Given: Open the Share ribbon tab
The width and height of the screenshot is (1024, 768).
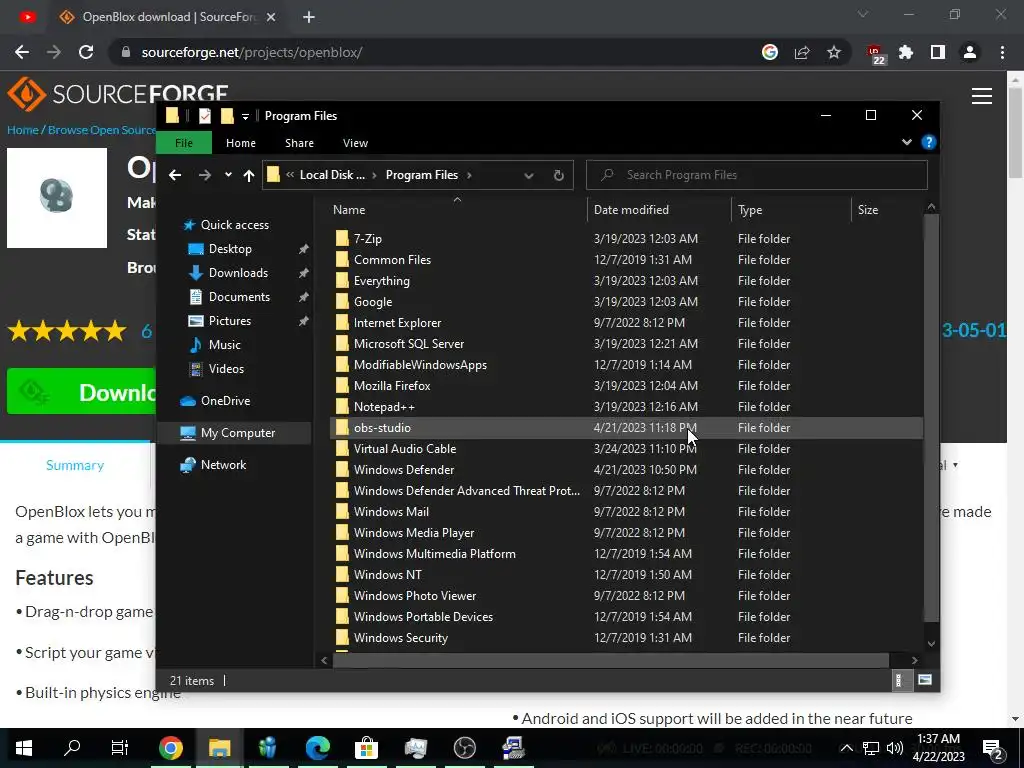Looking at the screenshot, I should click(x=299, y=143).
